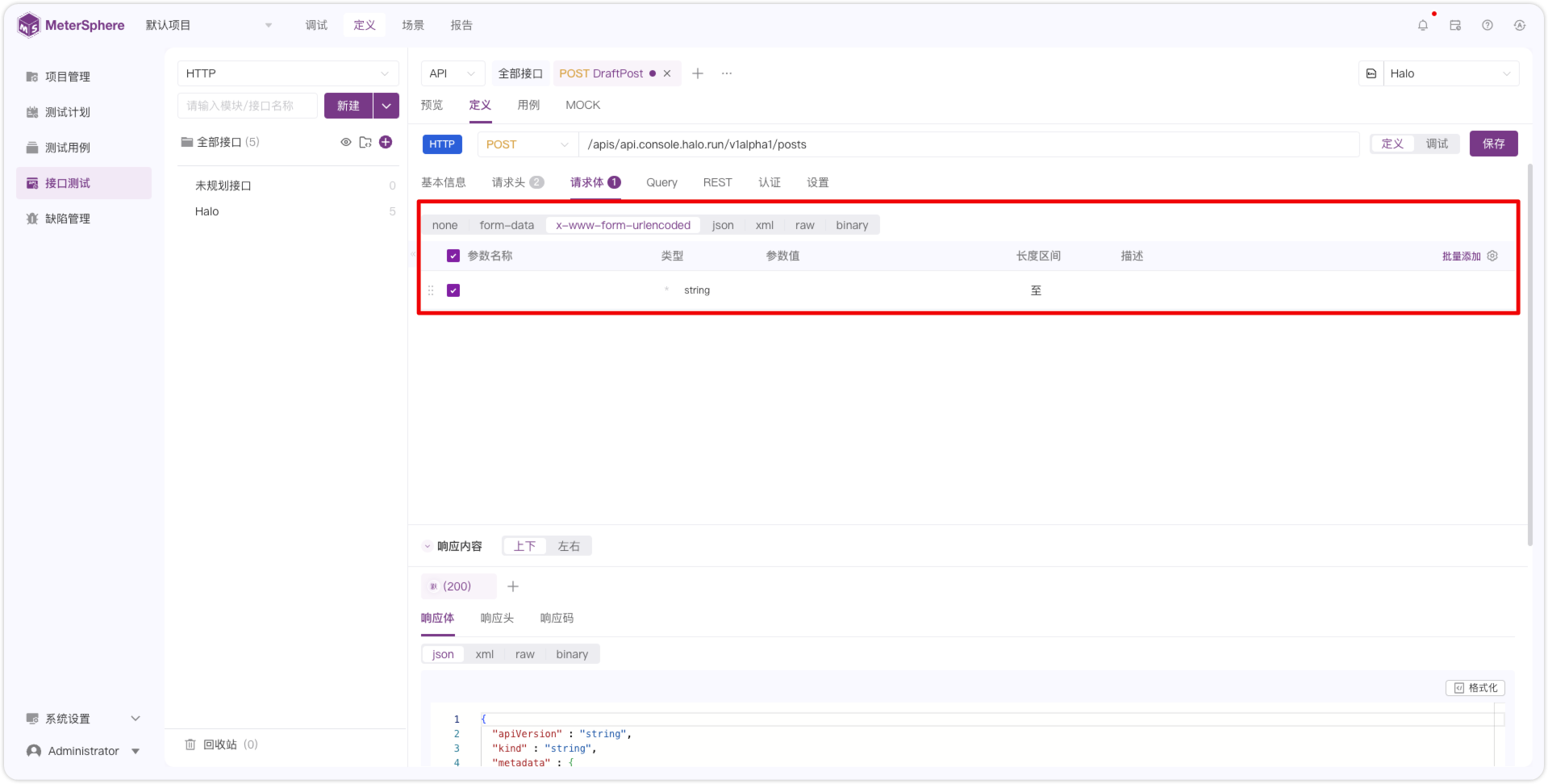Screen dimensions: 1548x784
Task: Expand the 默认项目 project selector
Action: pos(209,25)
